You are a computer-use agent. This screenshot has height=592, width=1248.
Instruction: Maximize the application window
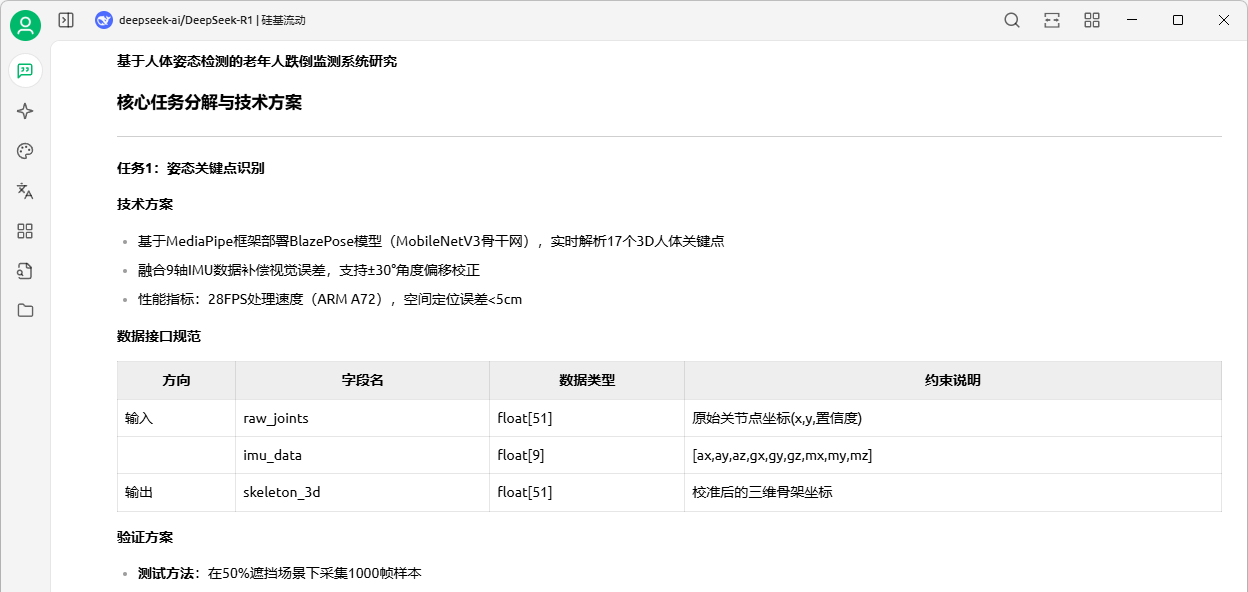1178,20
